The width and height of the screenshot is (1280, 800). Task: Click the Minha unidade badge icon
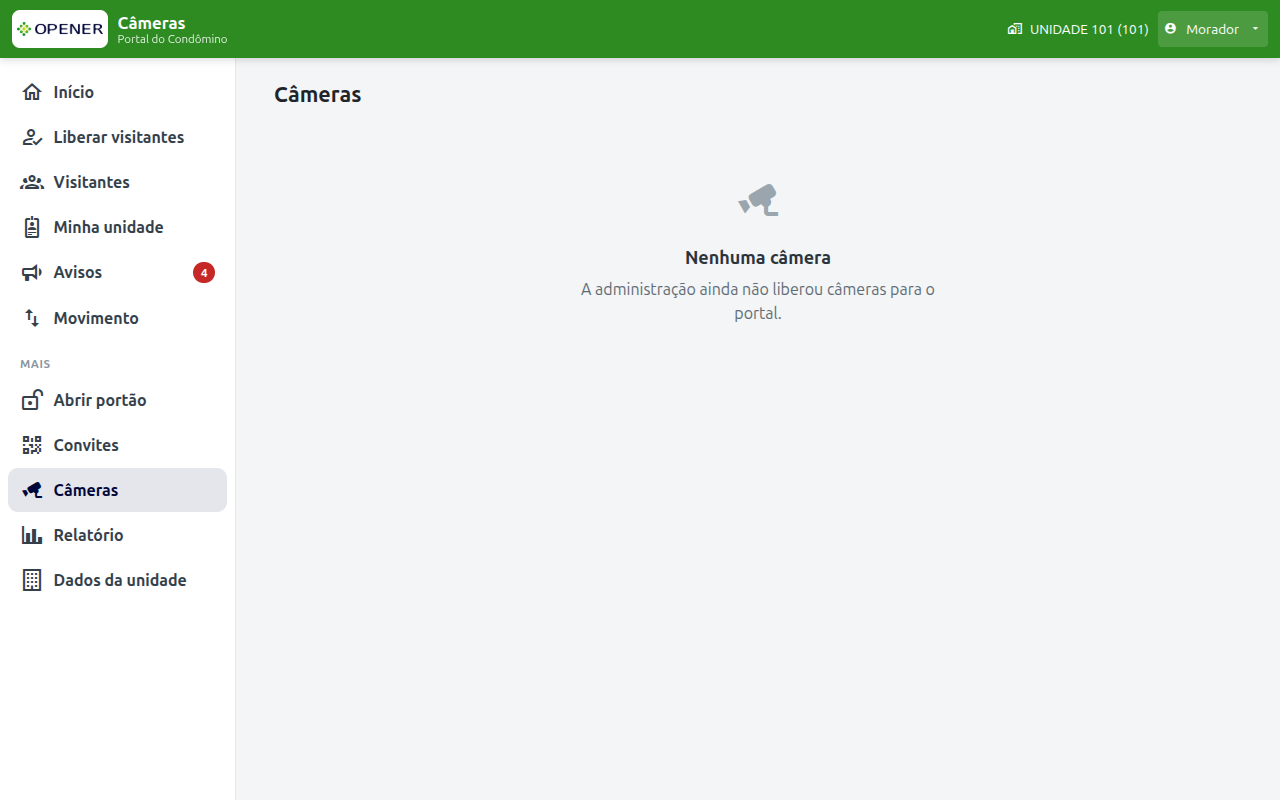tap(32, 227)
